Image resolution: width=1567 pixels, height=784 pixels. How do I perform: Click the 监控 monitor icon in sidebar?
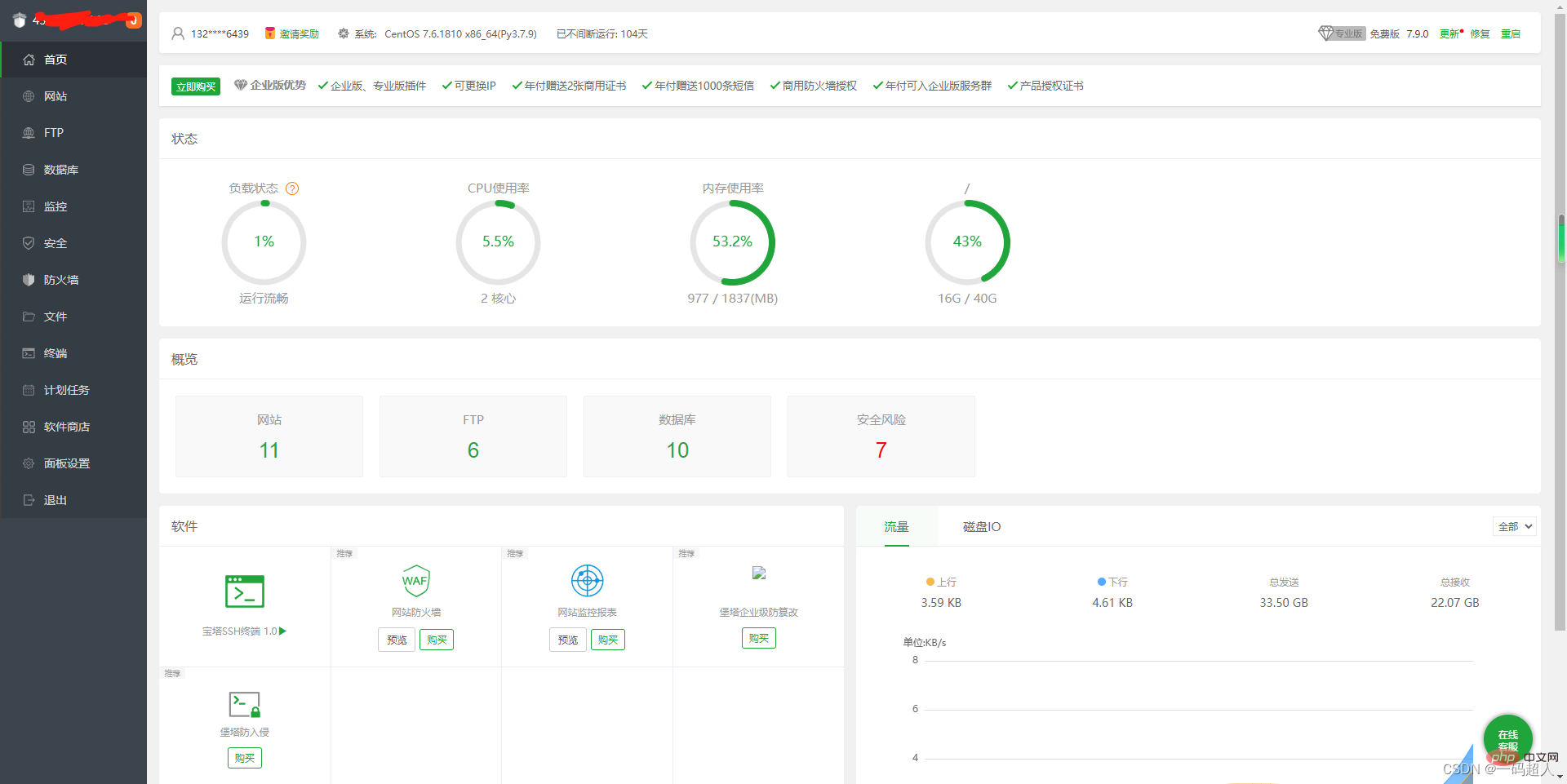[x=29, y=206]
